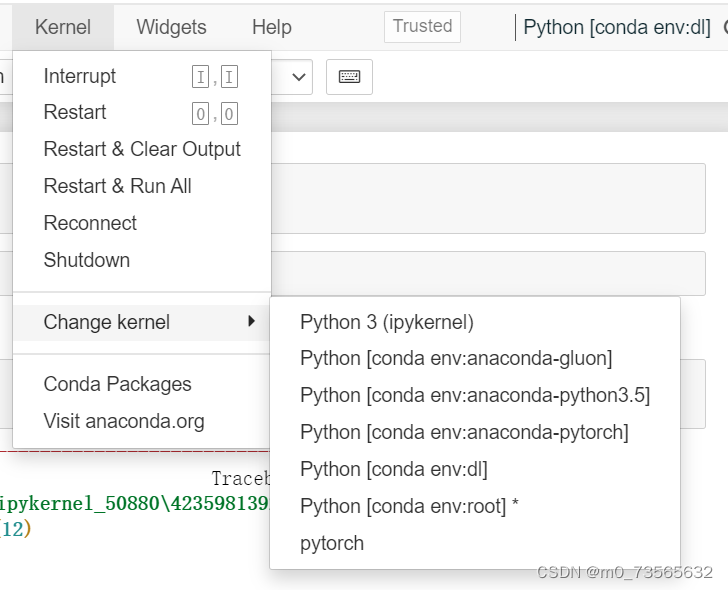This screenshot has height=590, width=728.
Task: Open the Widgets menu
Action: (171, 27)
